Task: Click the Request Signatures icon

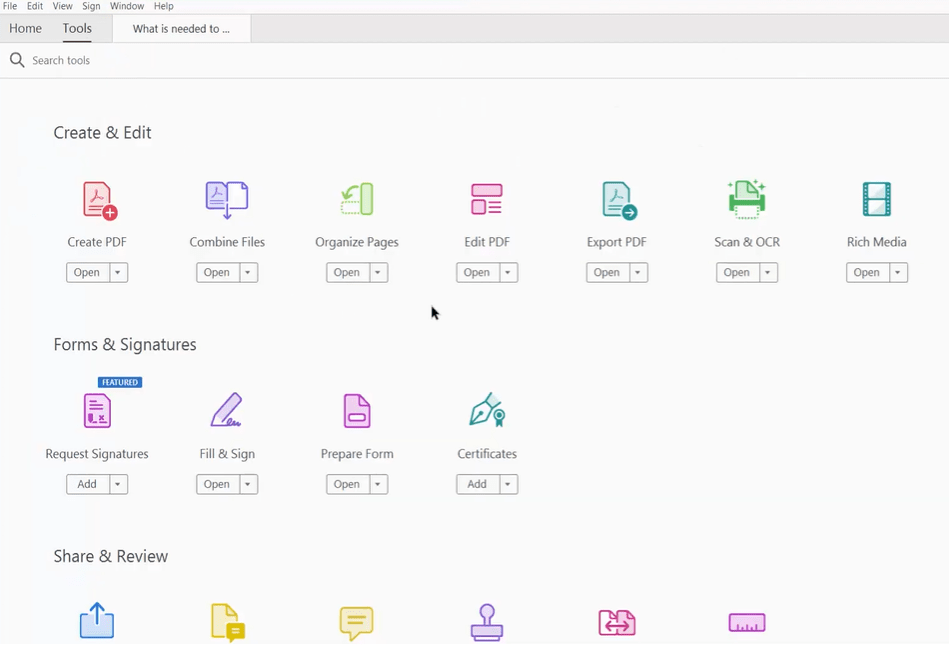Action: (97, 411)
